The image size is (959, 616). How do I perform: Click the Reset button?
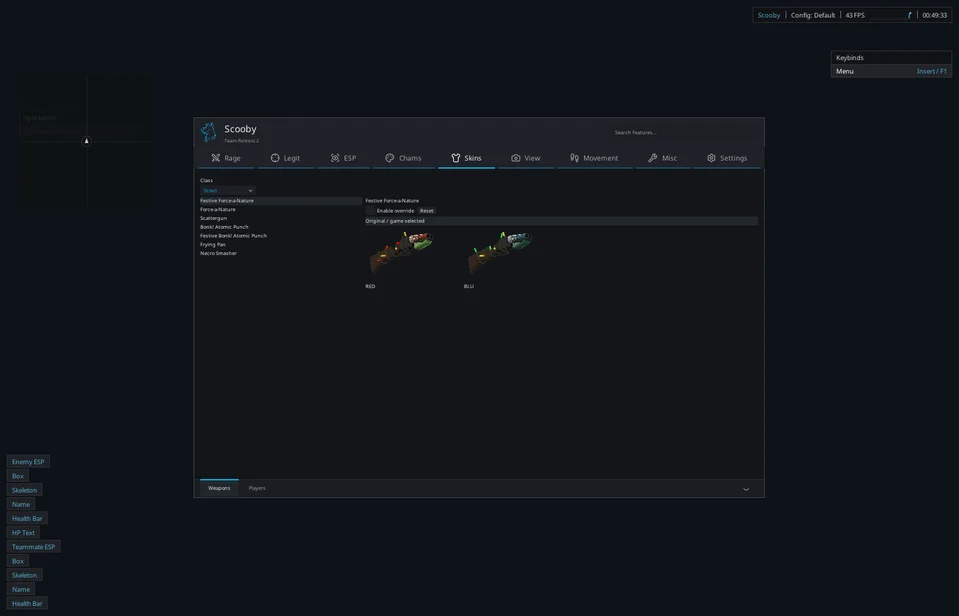[x=426, y=210]
